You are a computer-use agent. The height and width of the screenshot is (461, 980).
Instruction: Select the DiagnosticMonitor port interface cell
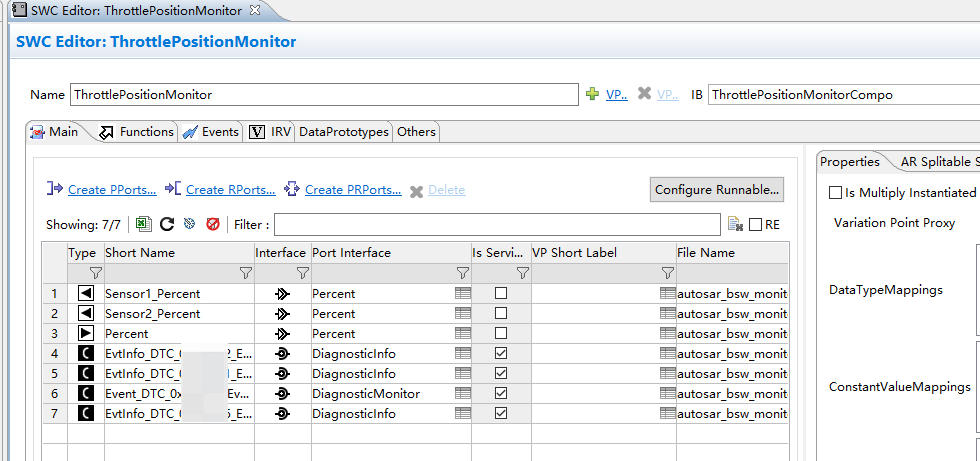coord(391,393)
